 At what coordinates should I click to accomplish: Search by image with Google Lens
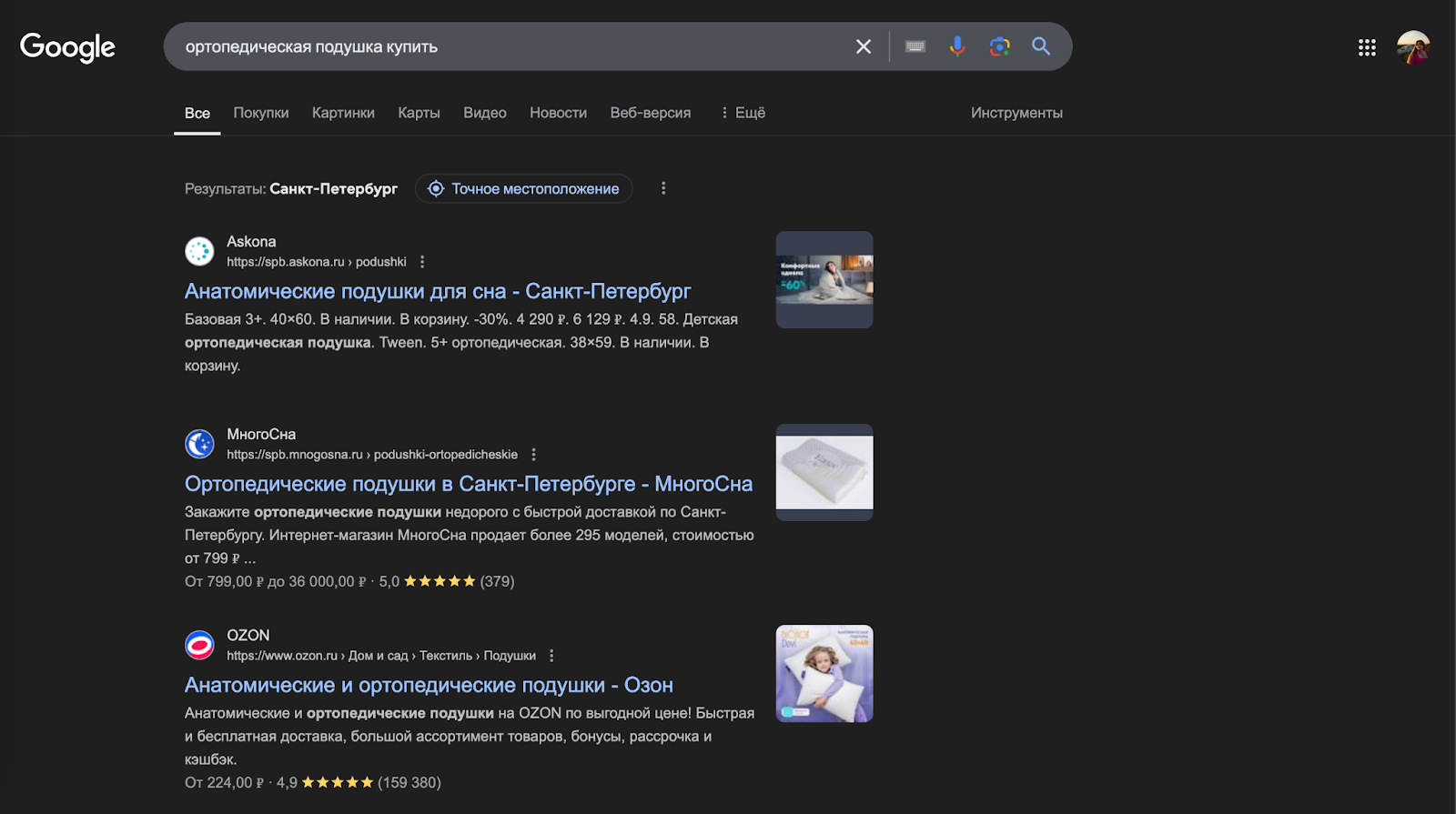pos(999,46)
